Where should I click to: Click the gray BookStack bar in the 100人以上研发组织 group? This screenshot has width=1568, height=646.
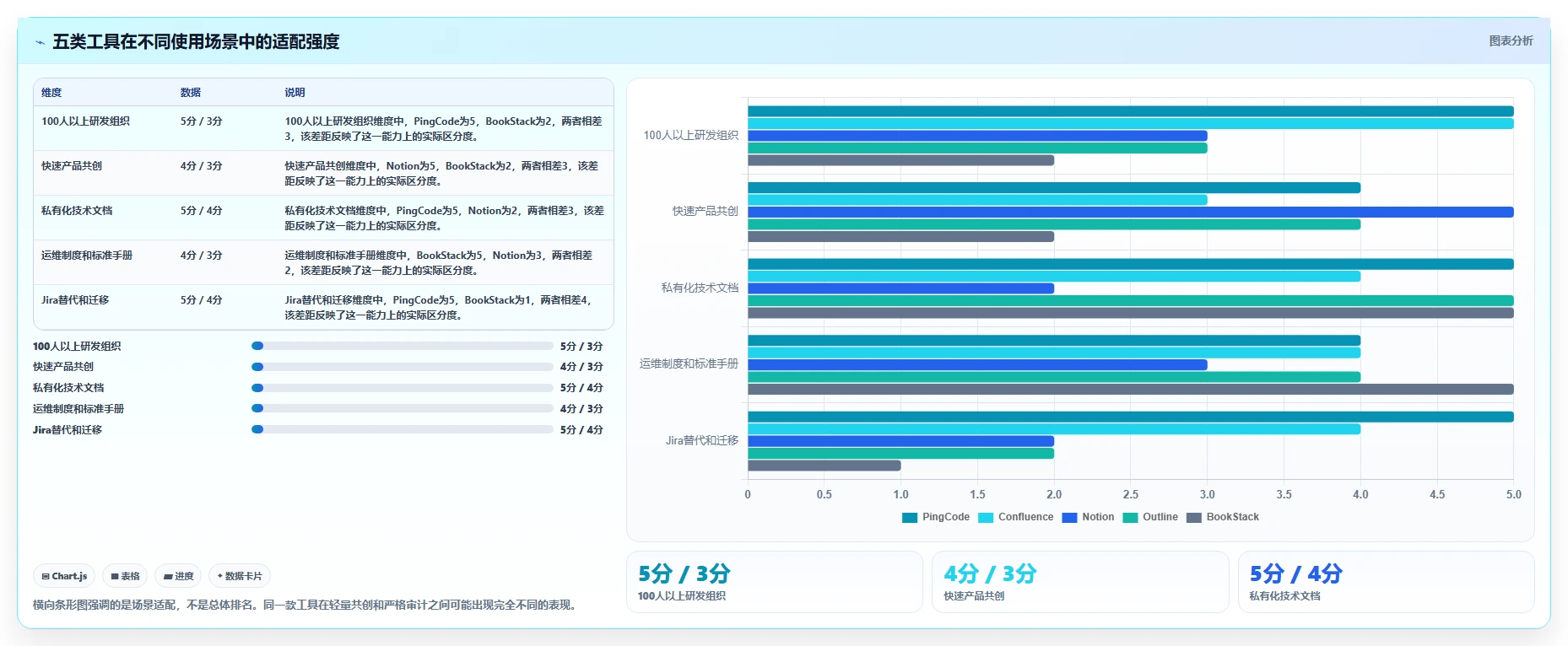(x=900, y=160)
